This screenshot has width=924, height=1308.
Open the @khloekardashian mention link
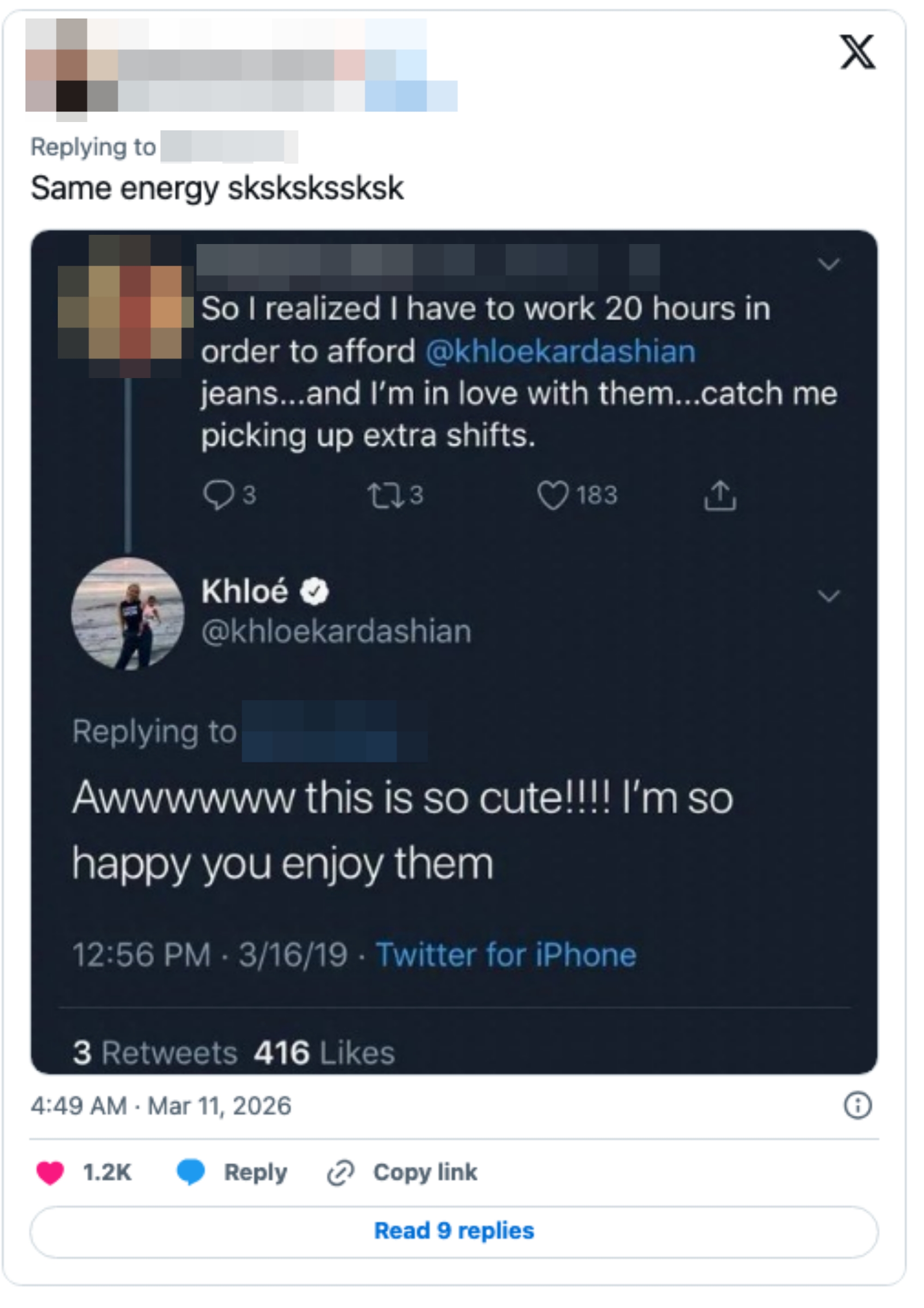click(561, 352)
